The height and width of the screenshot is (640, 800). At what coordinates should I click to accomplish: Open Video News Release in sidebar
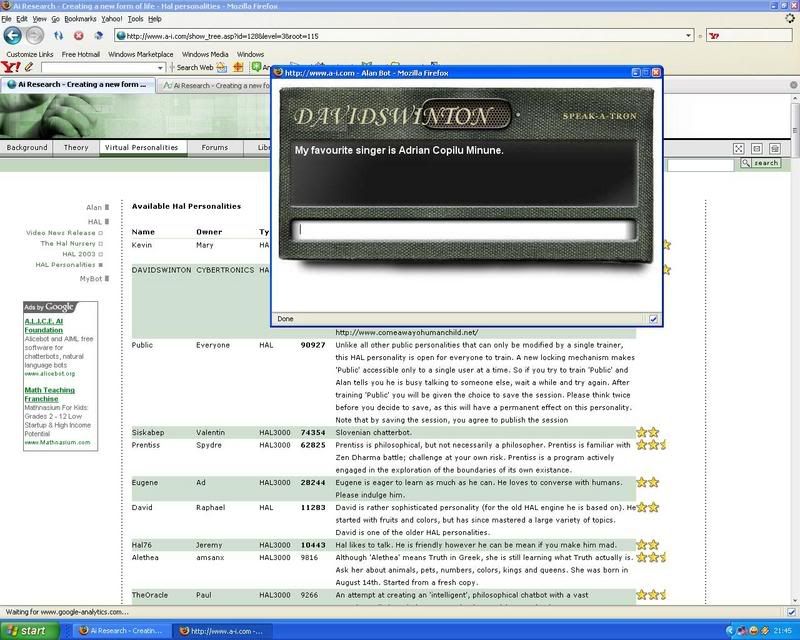coord(61,233)
